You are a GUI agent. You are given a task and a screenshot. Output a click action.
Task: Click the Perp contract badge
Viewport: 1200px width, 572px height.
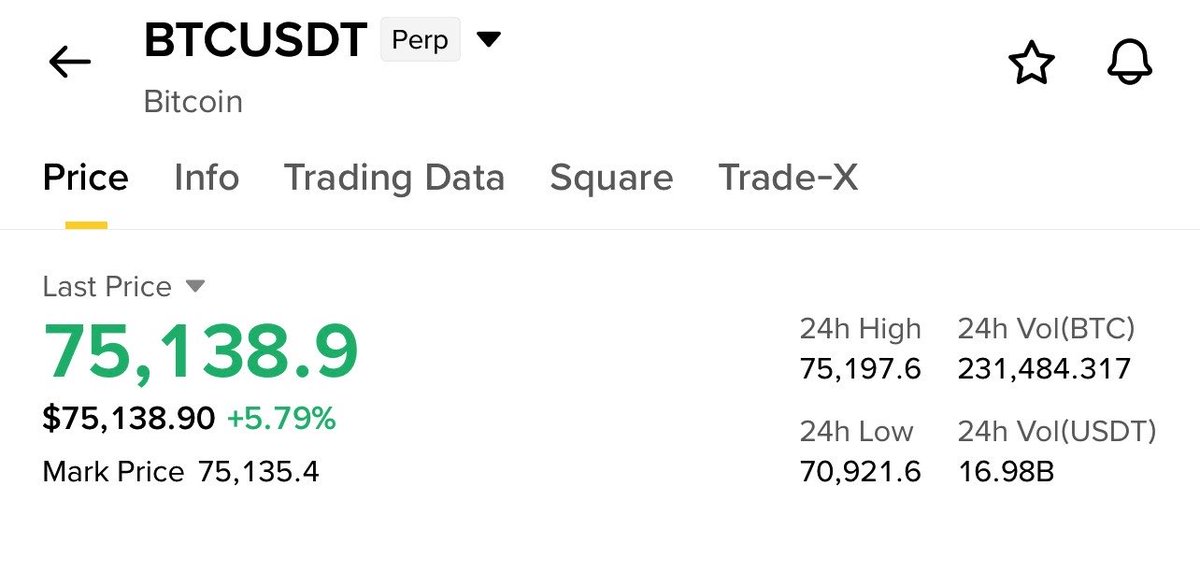pos(420,41)
